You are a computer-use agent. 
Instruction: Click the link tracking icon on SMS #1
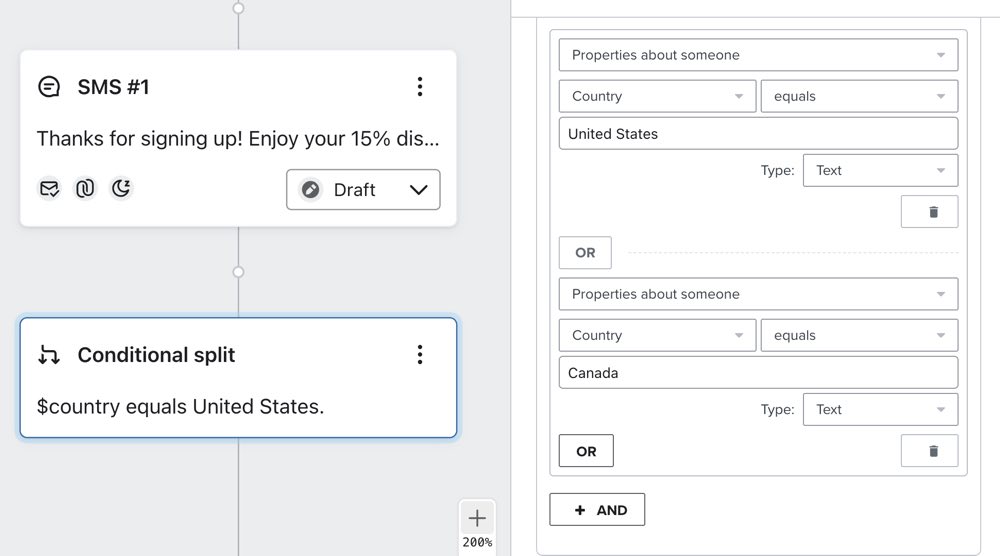point(85,188)
